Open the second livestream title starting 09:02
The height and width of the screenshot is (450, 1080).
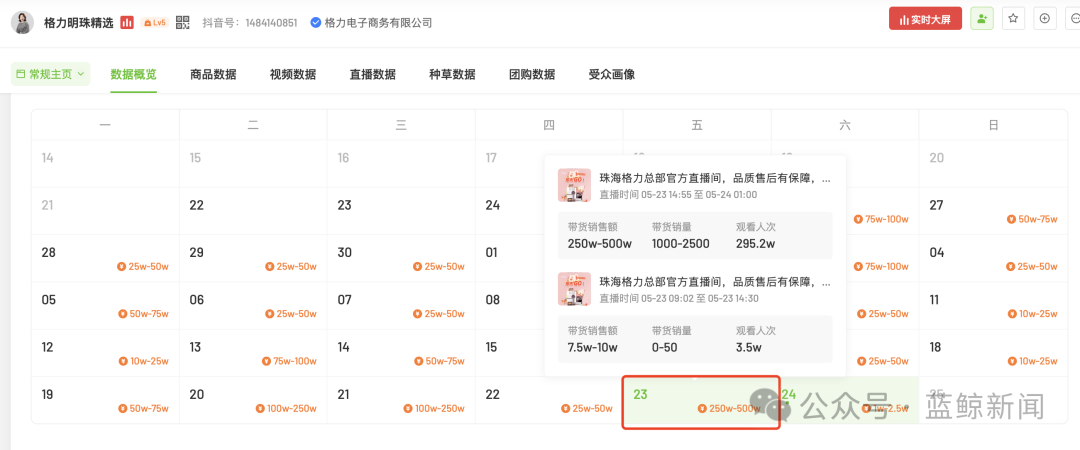tap(715, 282)
